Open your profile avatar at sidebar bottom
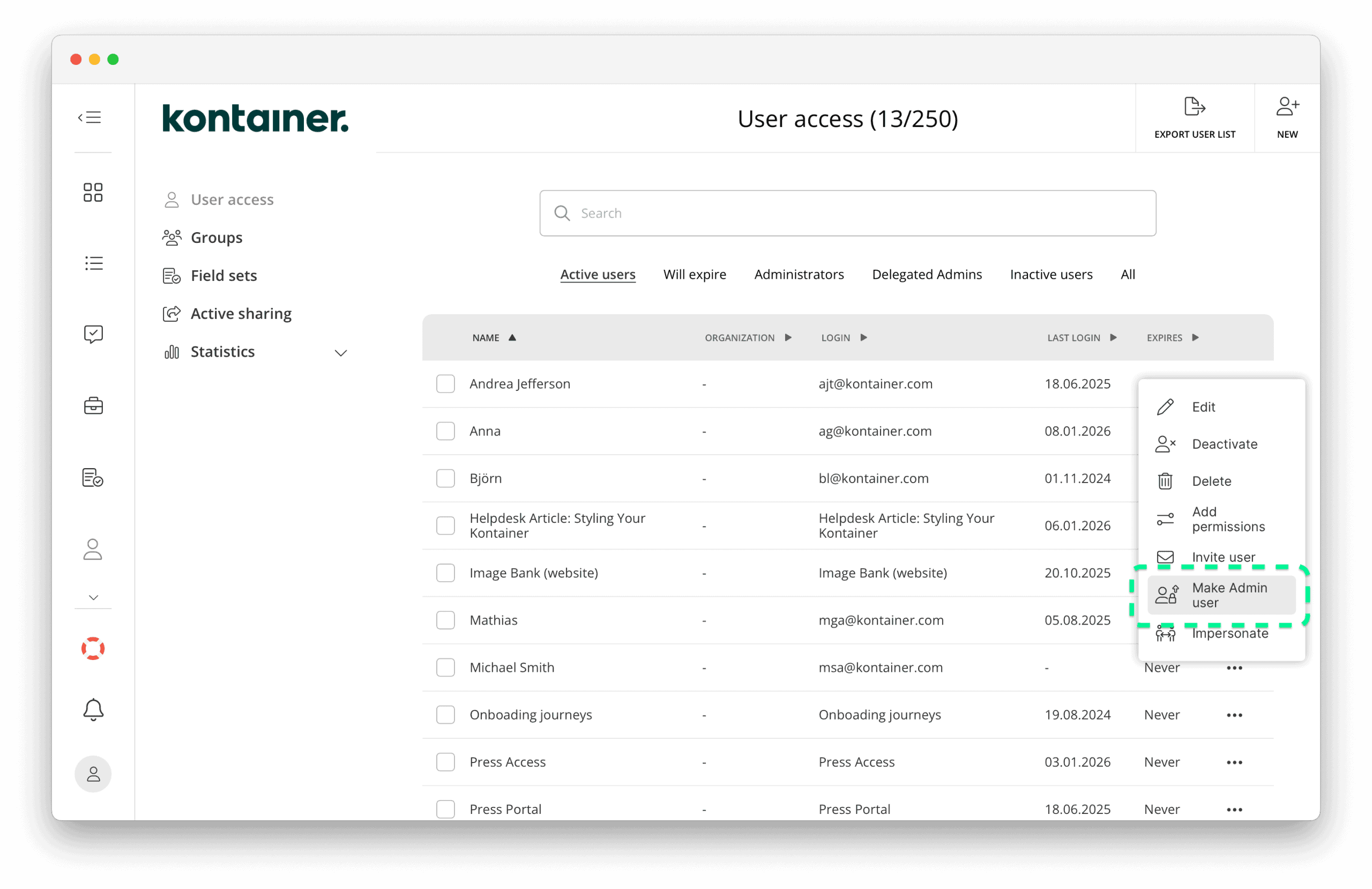Viewport: 1372px width, 889px height. tap(93, 774)
